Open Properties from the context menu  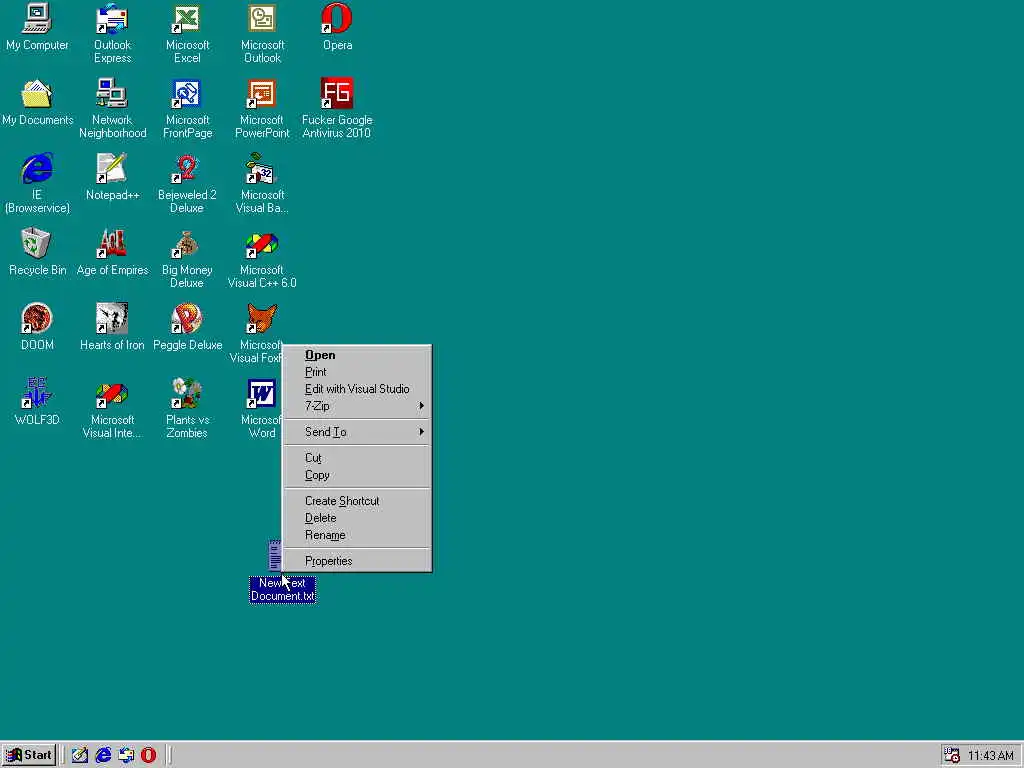357,561
